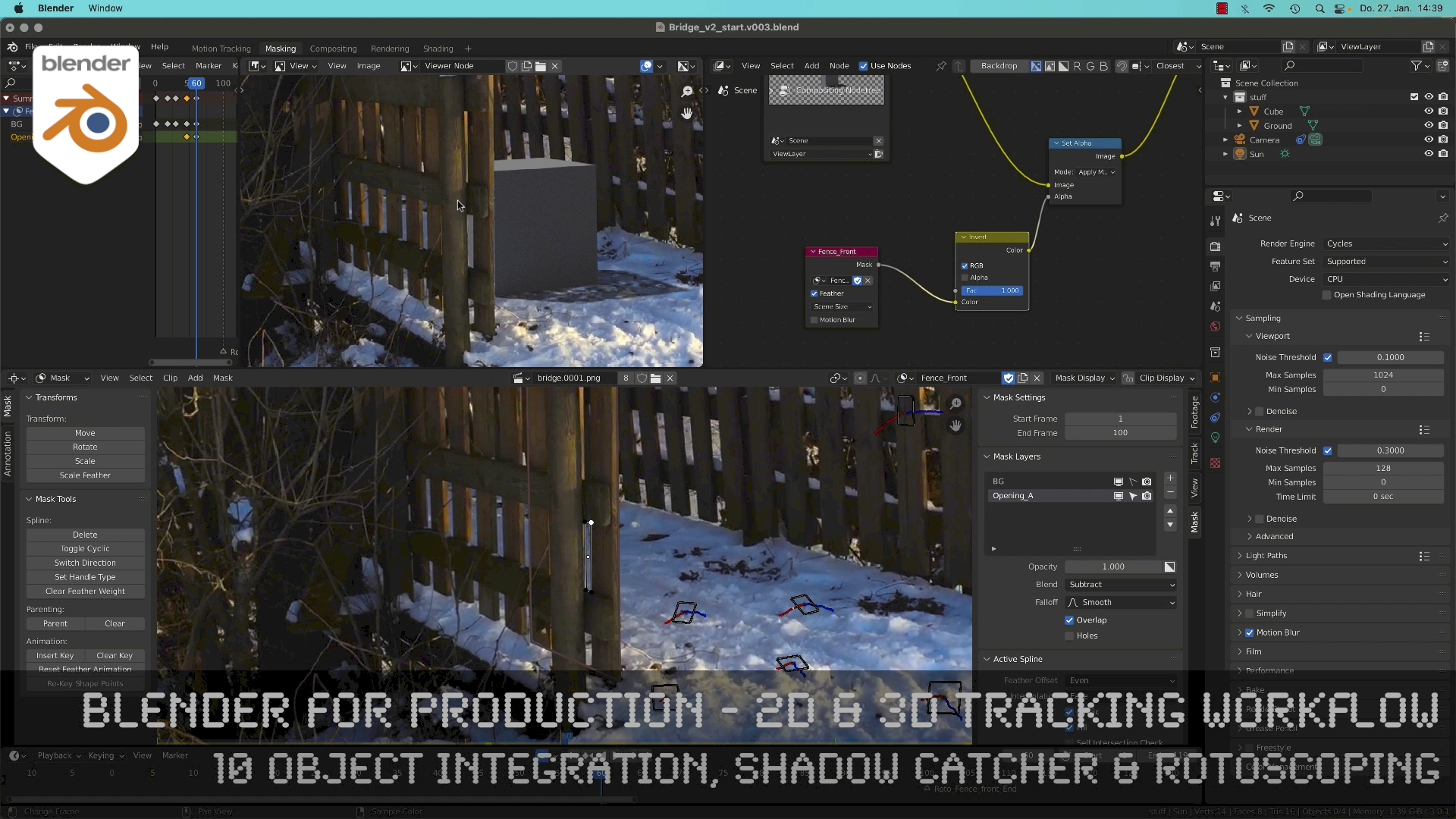Uncheck the Overlap option in Active Spline
This screenshot has height=819, width=1456.
pyautogui.click(x=1070, y=620)
